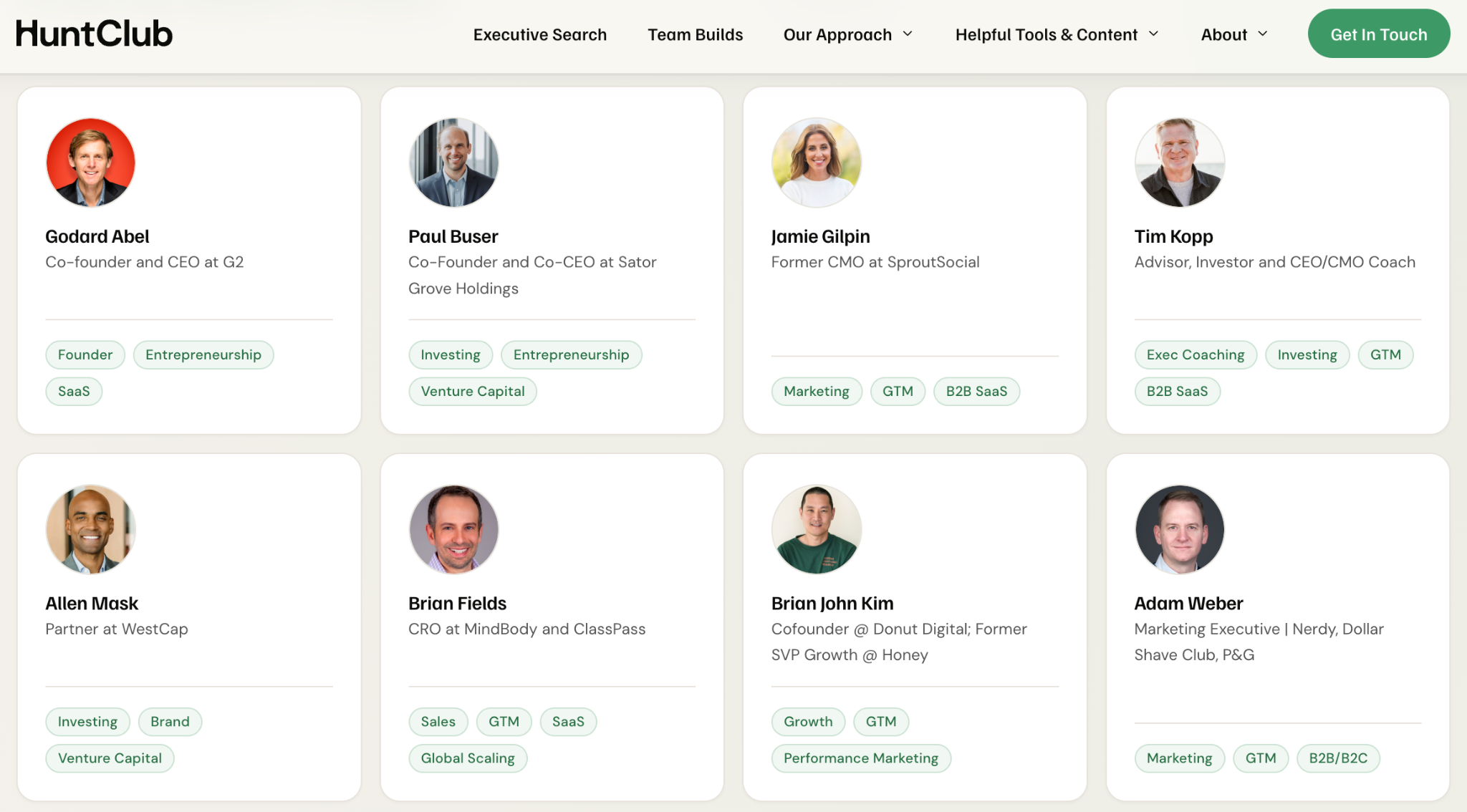Click the HuntClub logo
Viewport: 1467px width, 812px height.
pos(94,34)
